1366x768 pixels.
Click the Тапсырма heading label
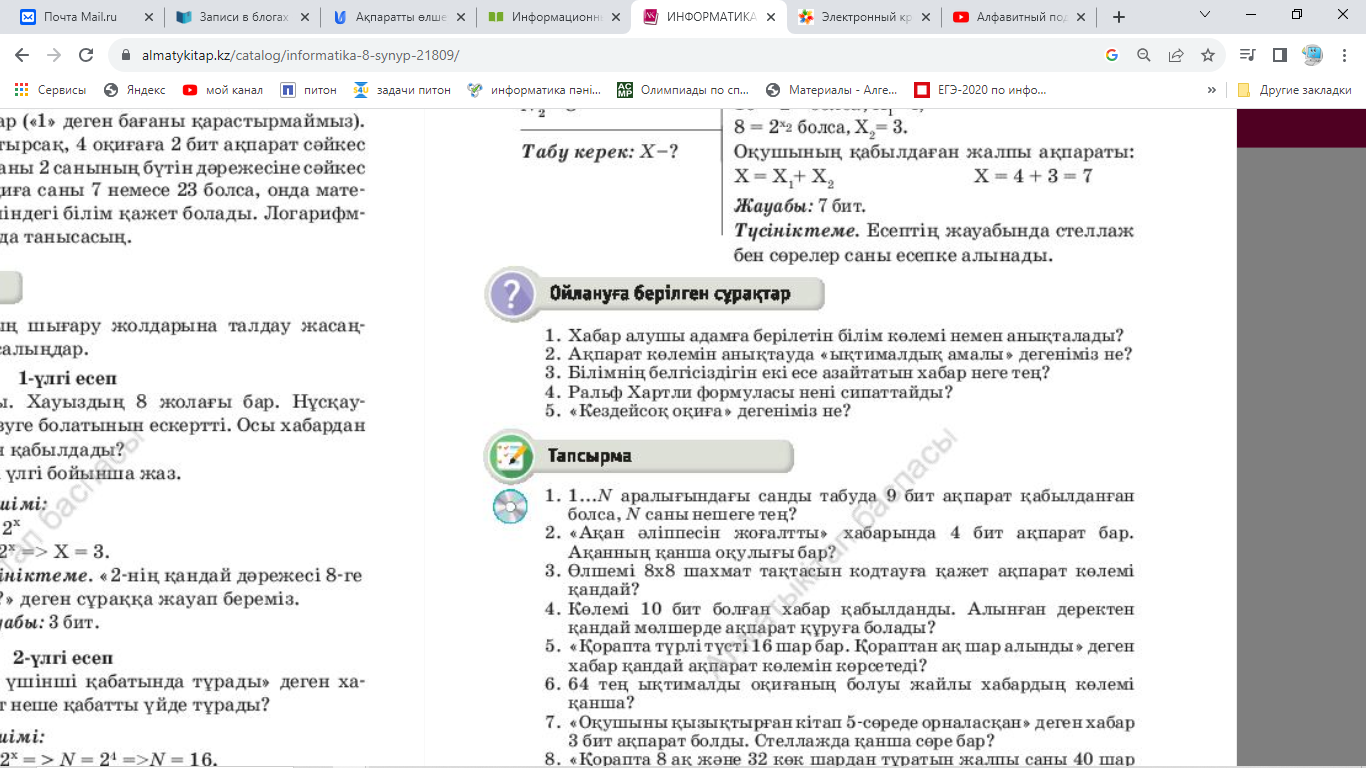click(589, 456)
